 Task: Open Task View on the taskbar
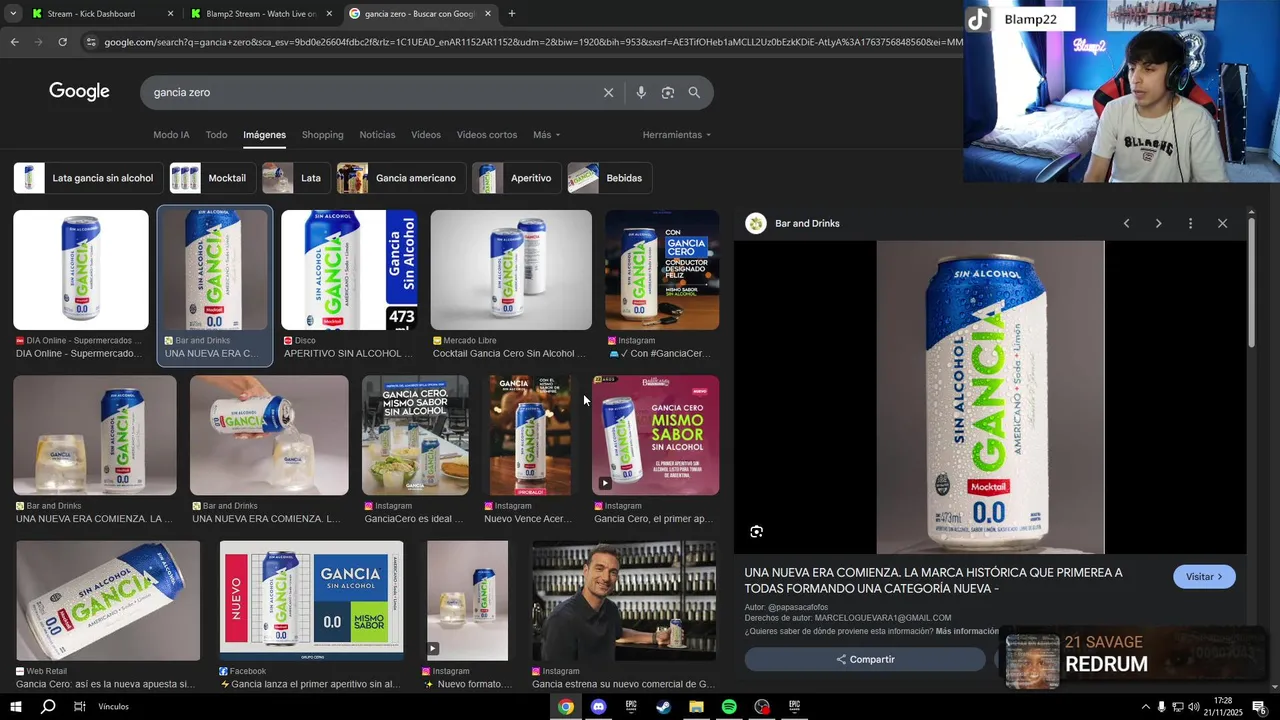[x=80, y=707]
